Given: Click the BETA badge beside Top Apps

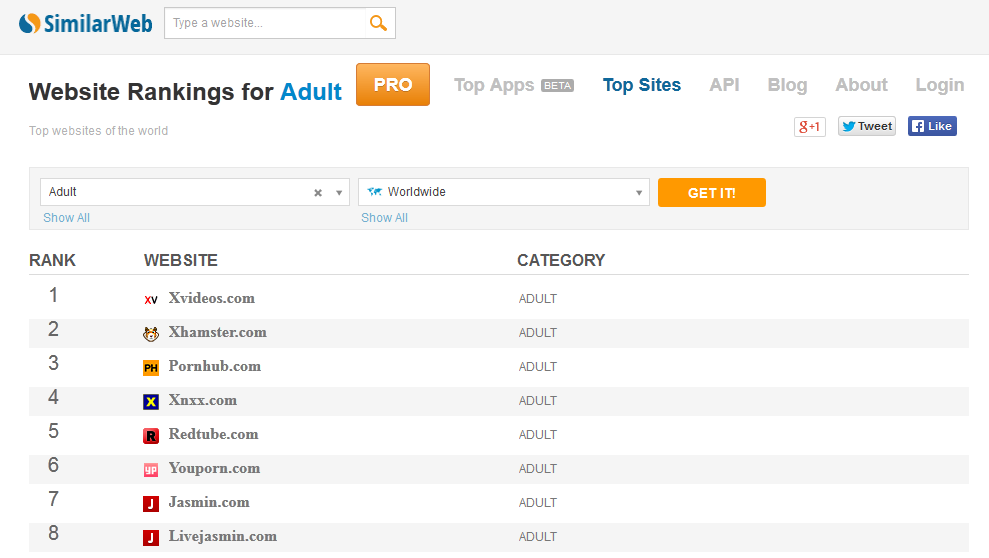Looking at the screenshot, I should pos(558,86).
